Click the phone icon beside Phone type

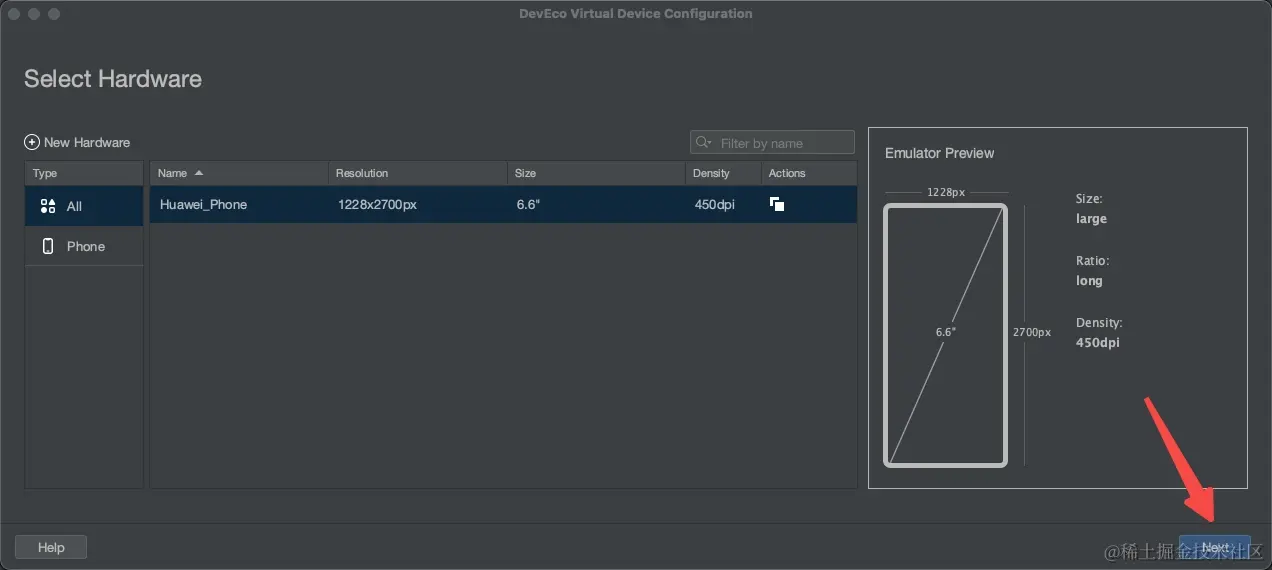click(x=48, y=246)
